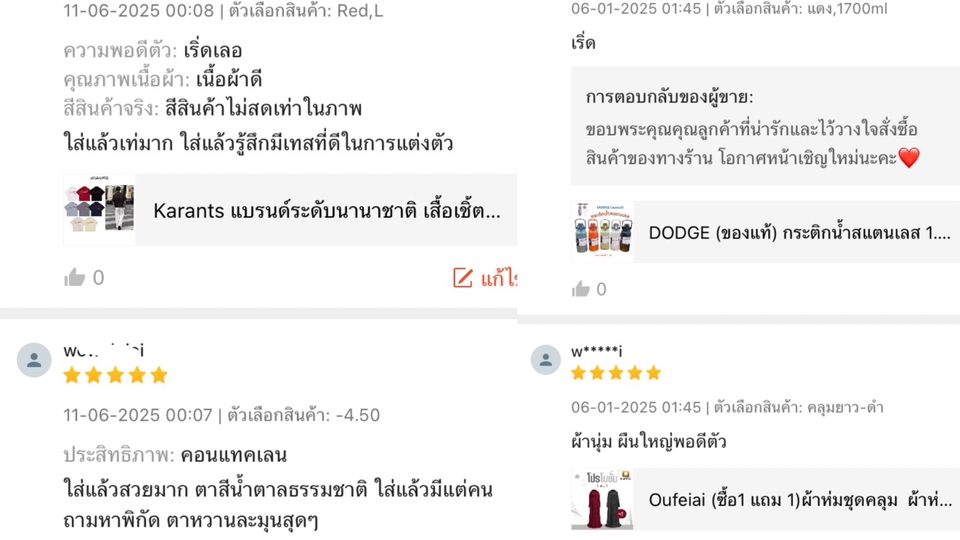Open w*****i reviewer avatar on right

pyautogui.click(x=546, y=359)
